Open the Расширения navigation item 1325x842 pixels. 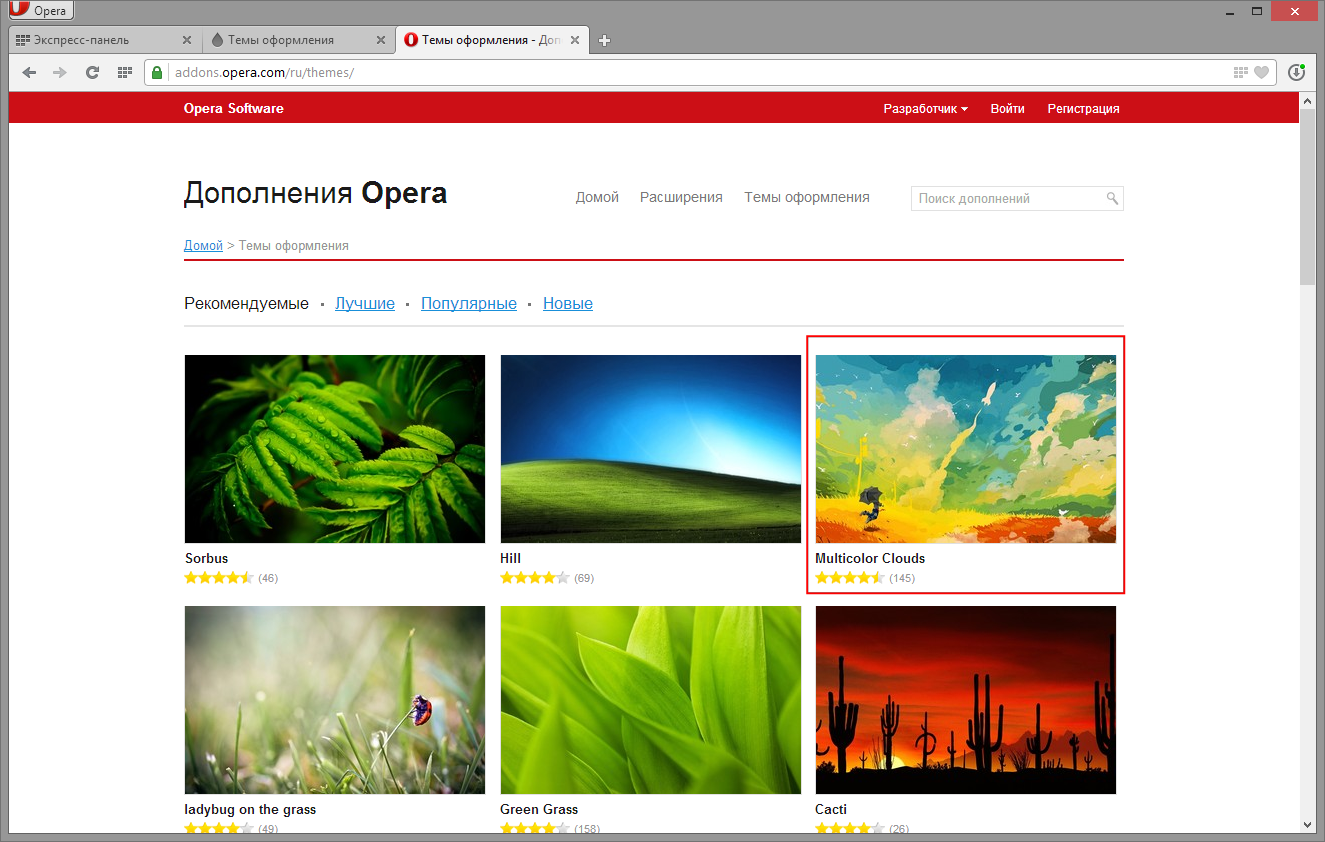(x=681, y=197)
